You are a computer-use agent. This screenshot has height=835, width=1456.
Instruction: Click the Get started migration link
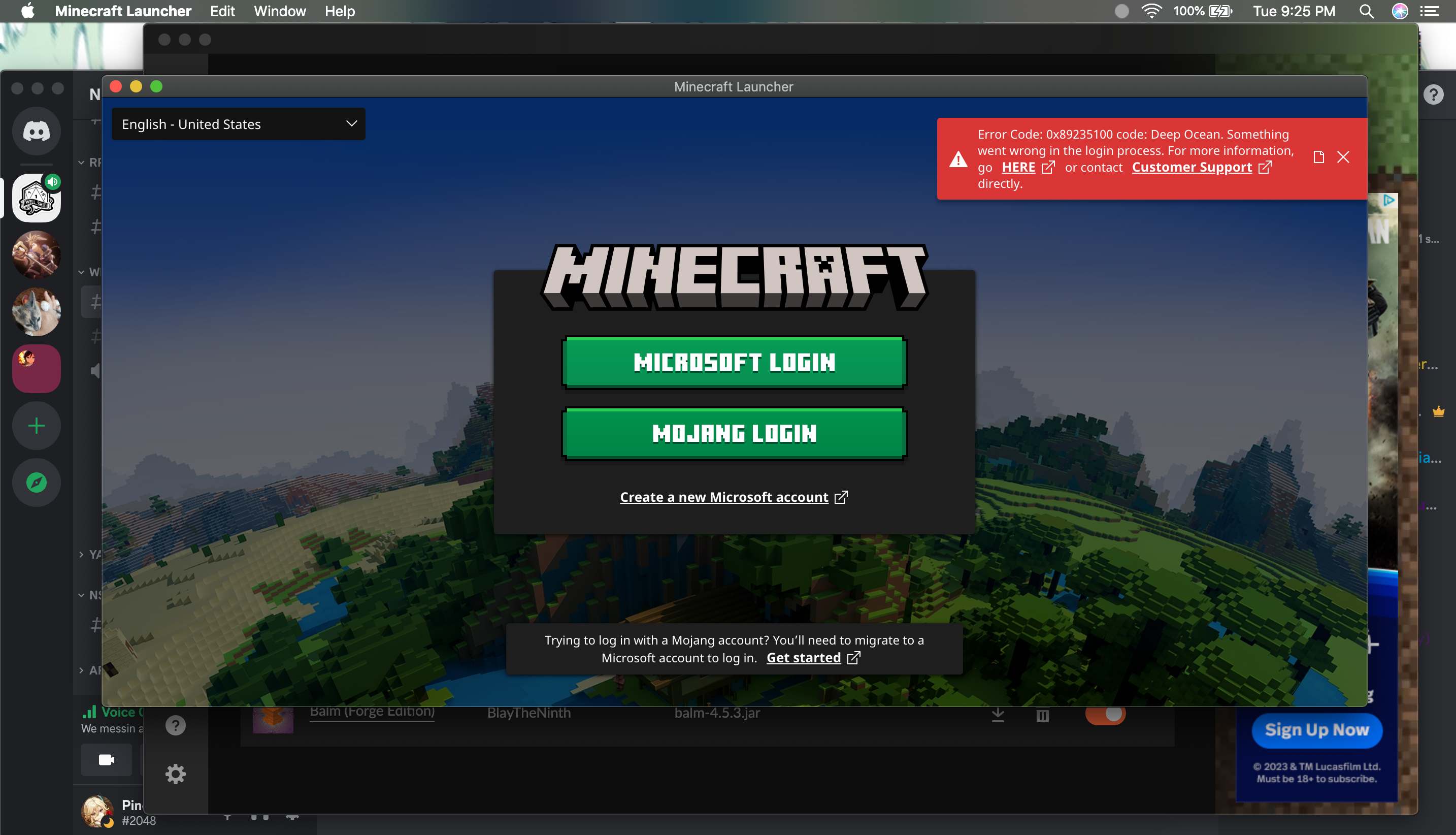(x=804, y=658)
